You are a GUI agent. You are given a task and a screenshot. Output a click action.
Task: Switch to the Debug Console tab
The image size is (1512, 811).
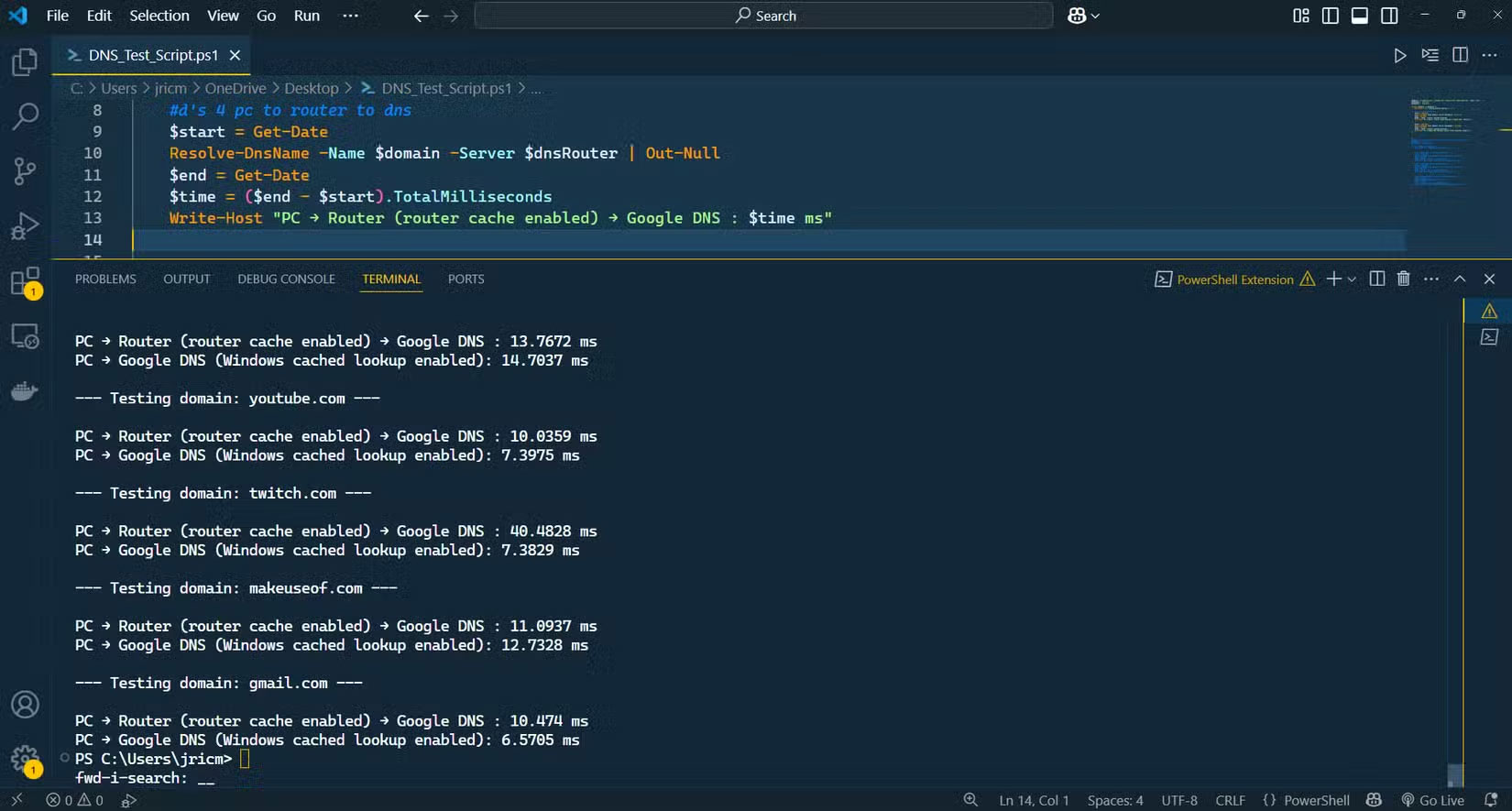286,279
